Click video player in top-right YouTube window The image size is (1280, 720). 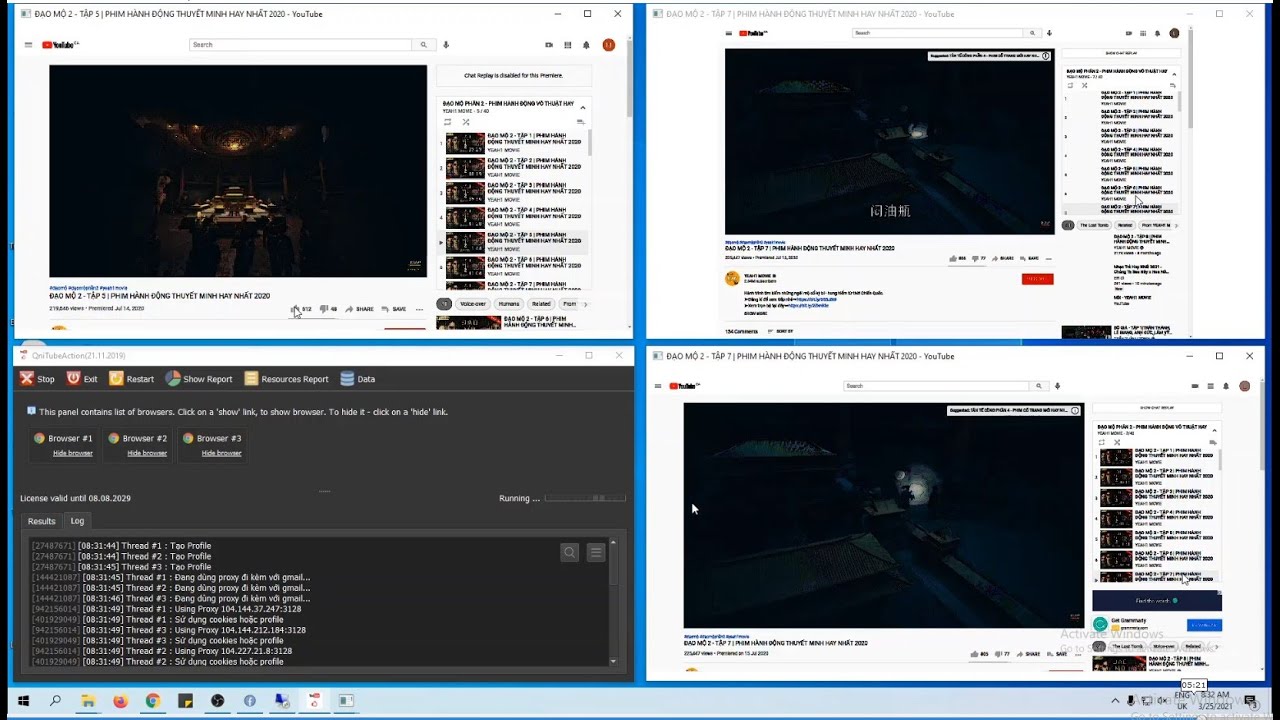(x=889, y=141)
